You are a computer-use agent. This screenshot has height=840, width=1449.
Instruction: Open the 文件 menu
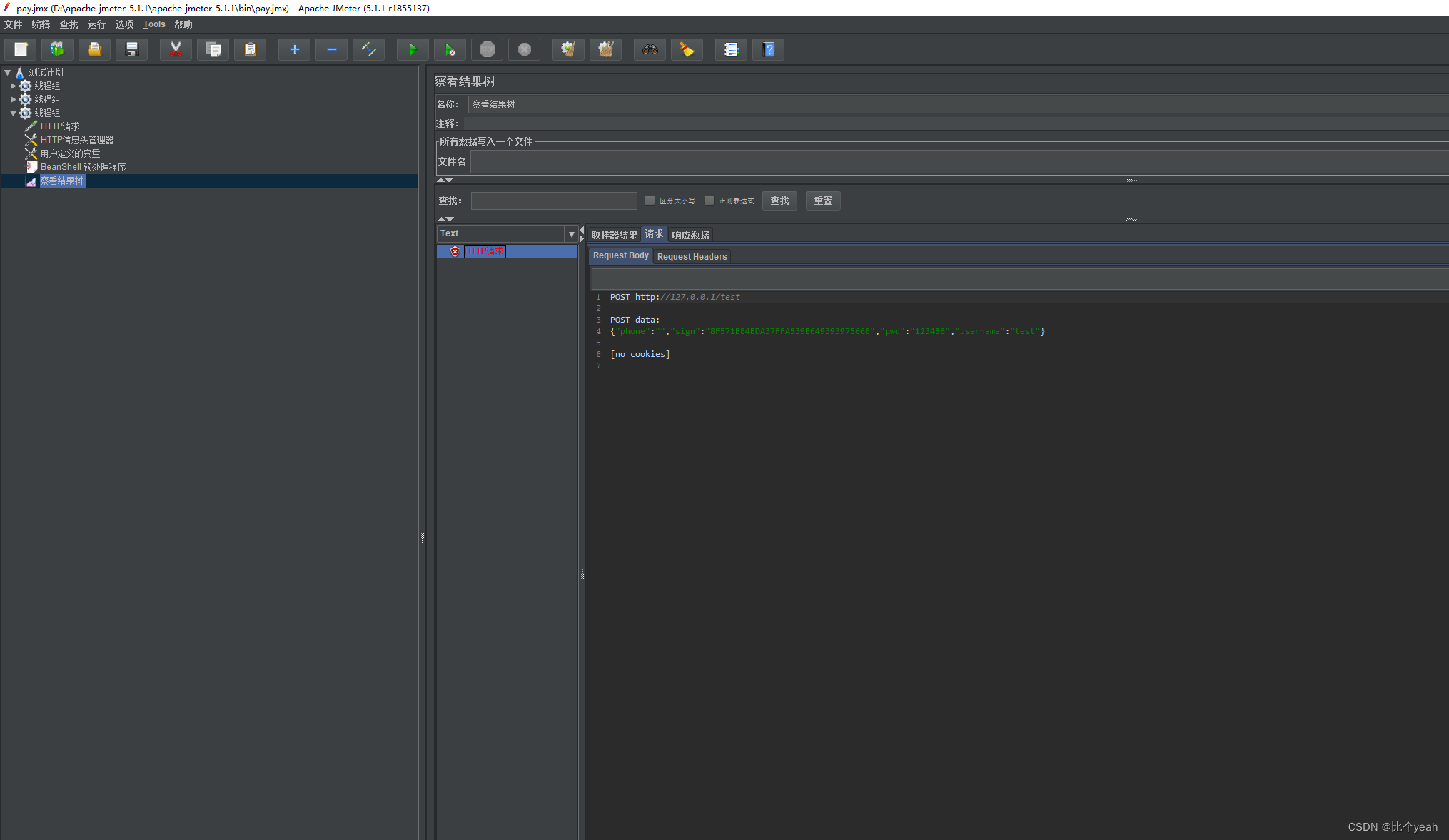(13, 24)
